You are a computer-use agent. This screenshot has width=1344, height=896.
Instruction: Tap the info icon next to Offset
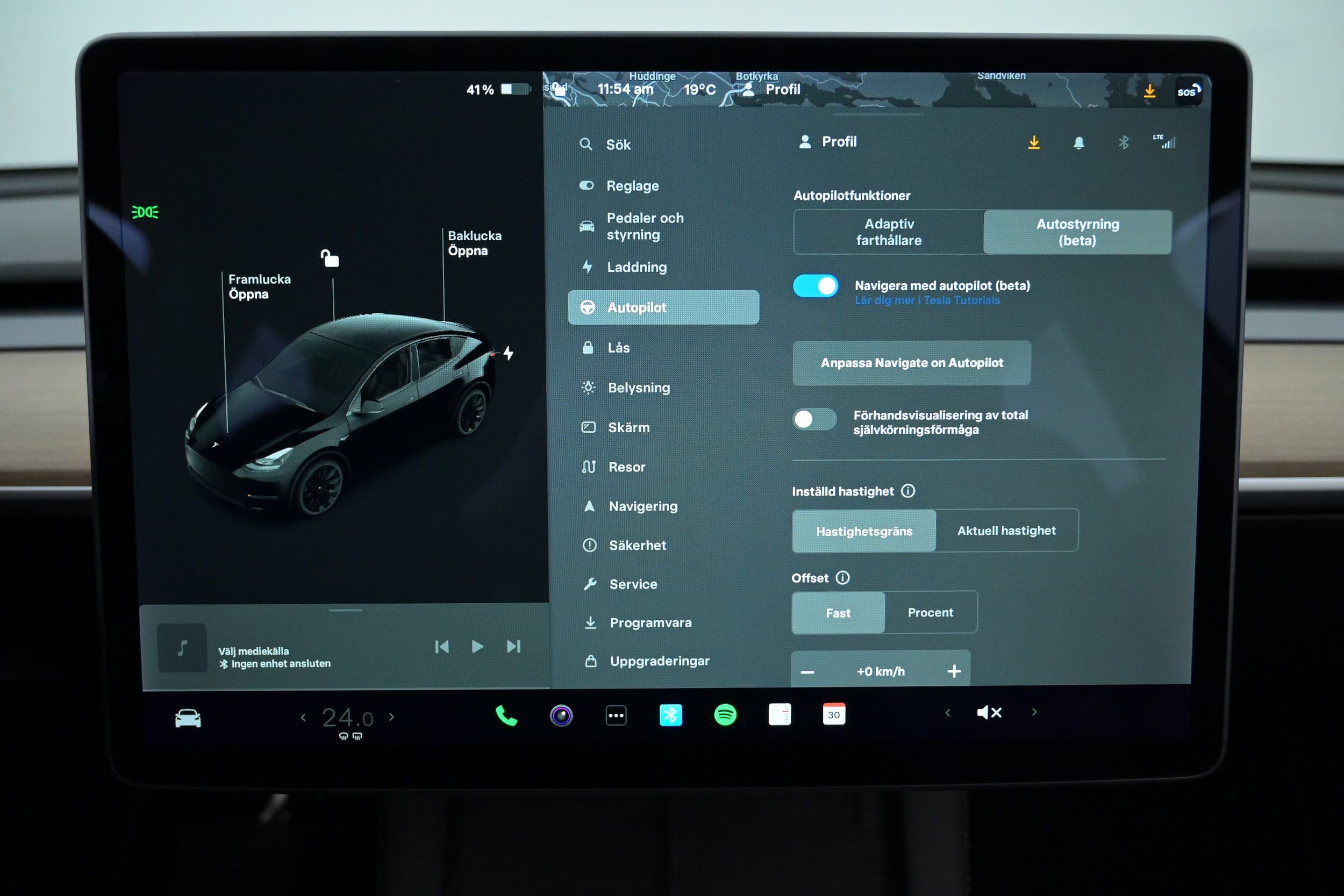tap(842, 578)
